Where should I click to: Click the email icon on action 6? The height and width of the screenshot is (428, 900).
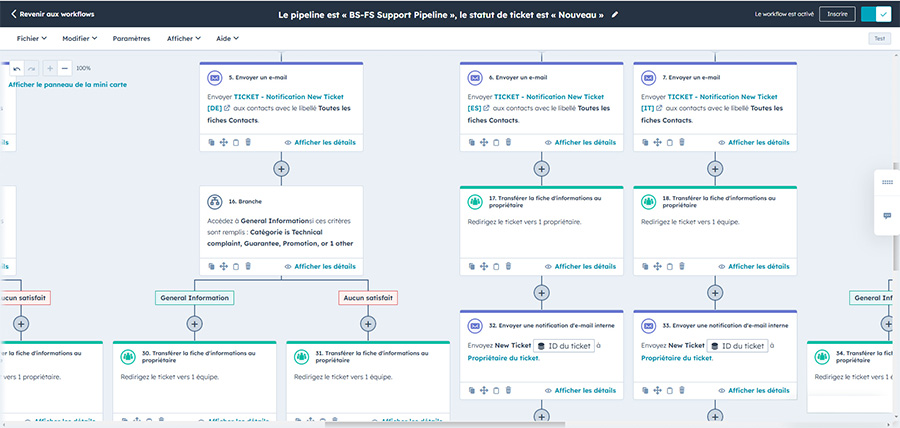[475, 77]
